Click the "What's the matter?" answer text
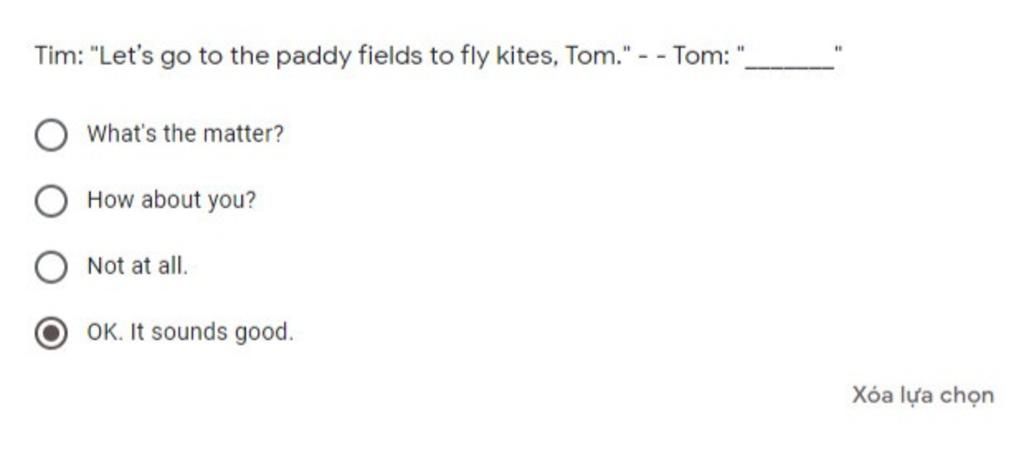The width and height of the screenshot is (1024, 459). pyautogui.click(x=185, y=134)
